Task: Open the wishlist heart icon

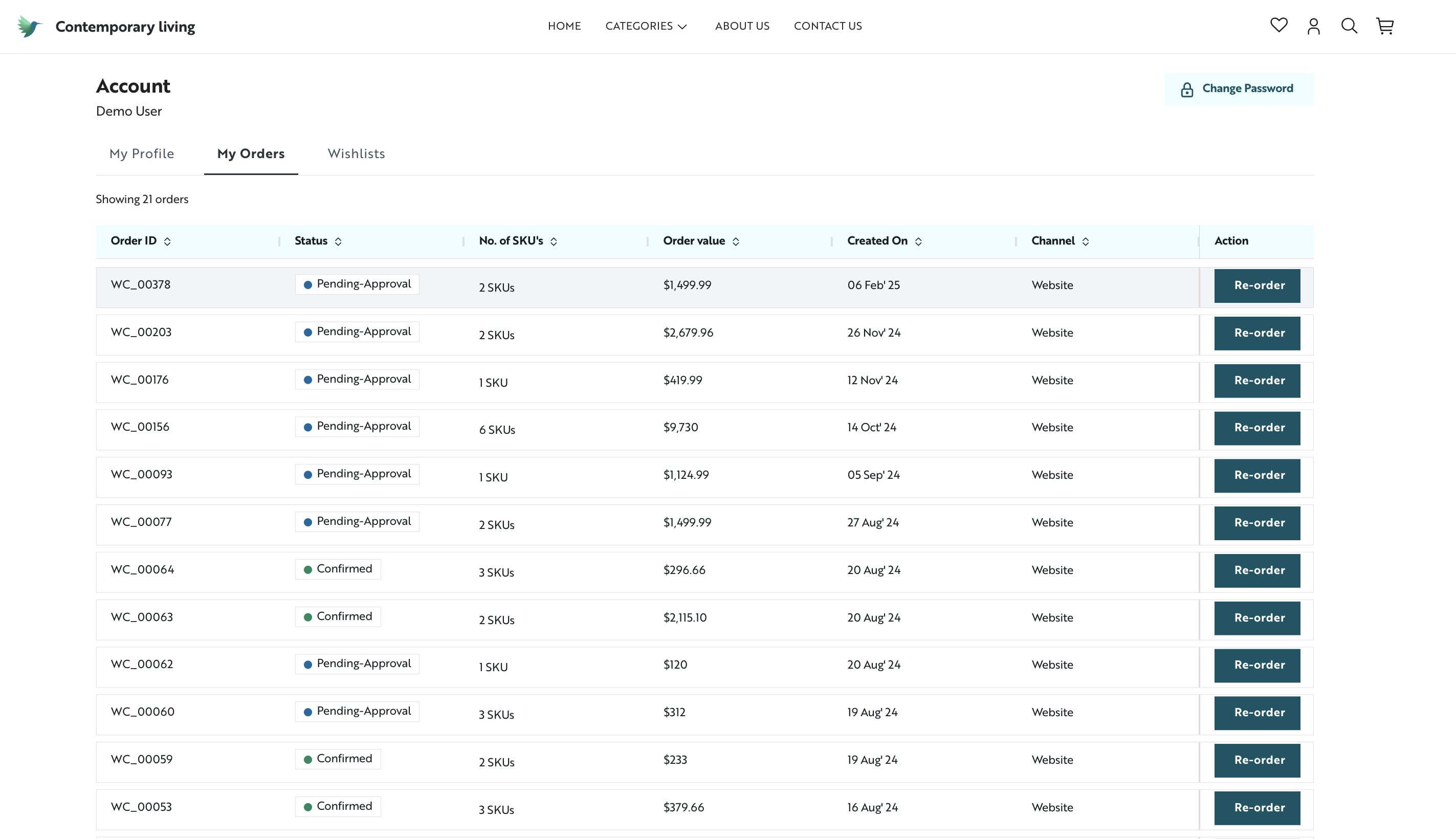Action: click(1278, 26)
